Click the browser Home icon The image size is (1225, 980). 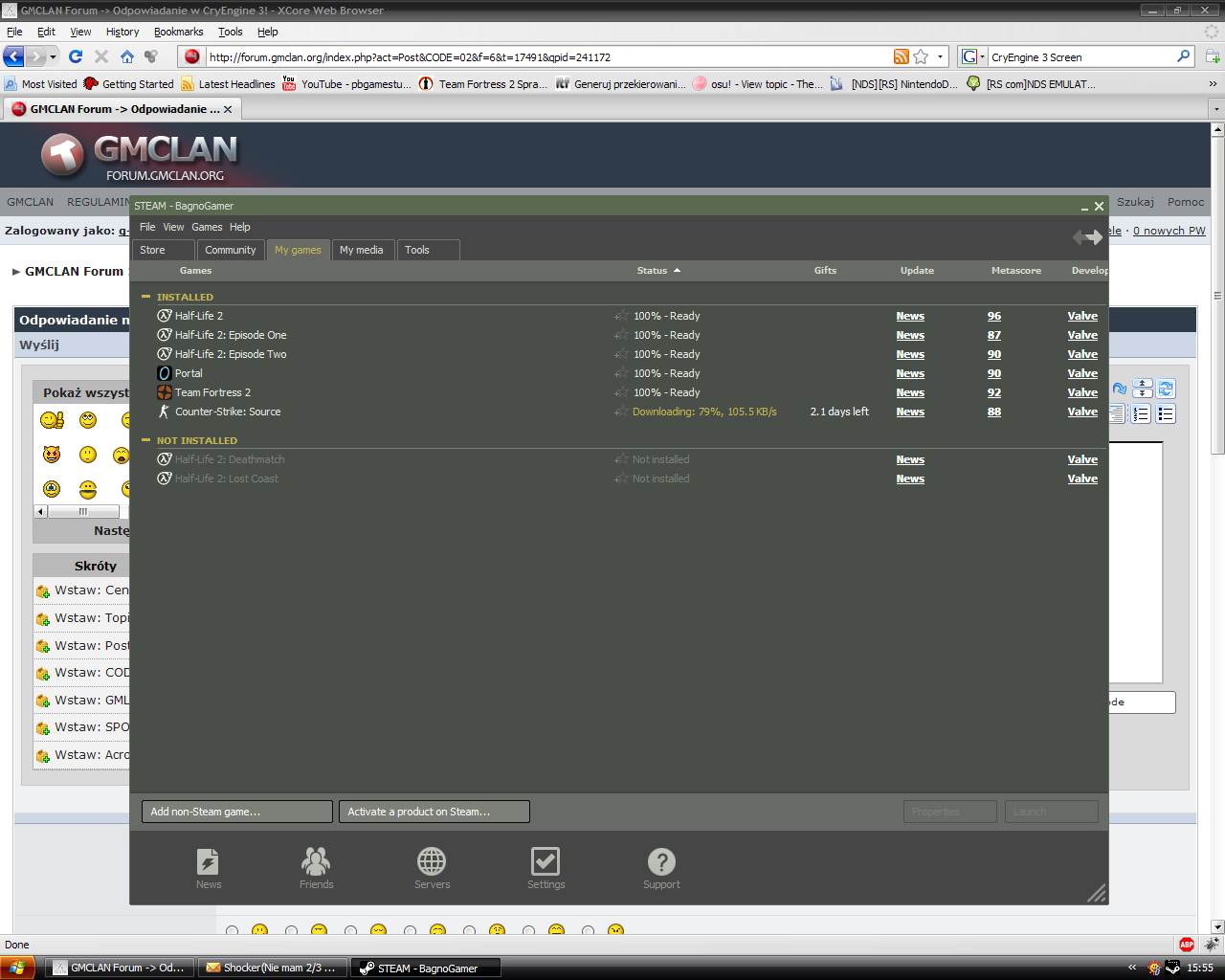tap(126, 56)
